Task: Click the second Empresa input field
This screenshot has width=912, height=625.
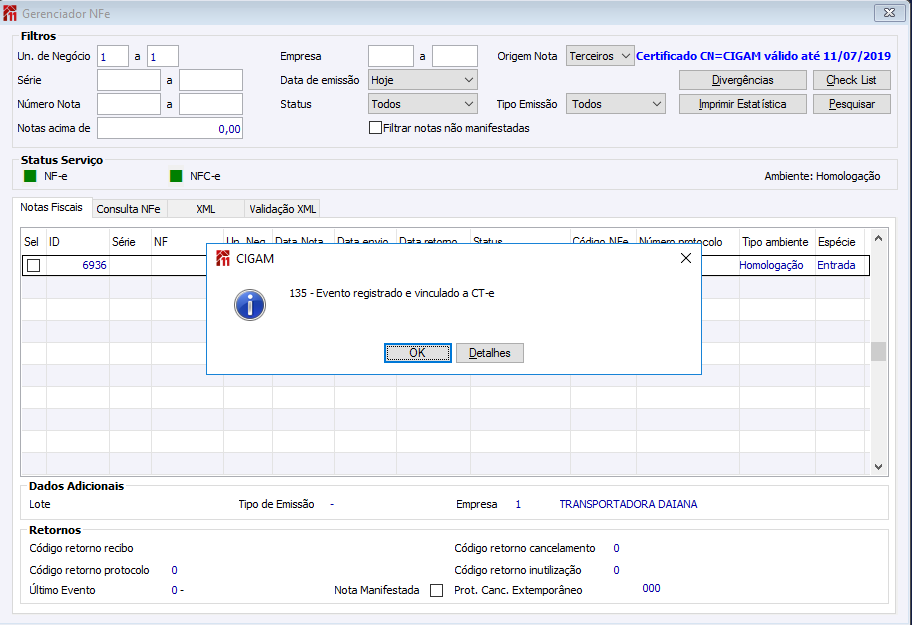Action: tap(455, 56)
